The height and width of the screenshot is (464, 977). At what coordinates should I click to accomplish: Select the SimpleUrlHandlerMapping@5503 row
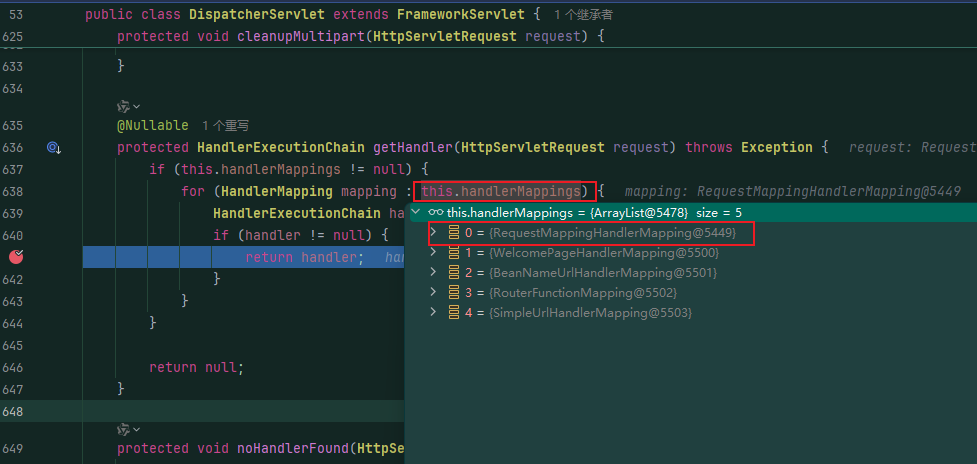(690, 313)
